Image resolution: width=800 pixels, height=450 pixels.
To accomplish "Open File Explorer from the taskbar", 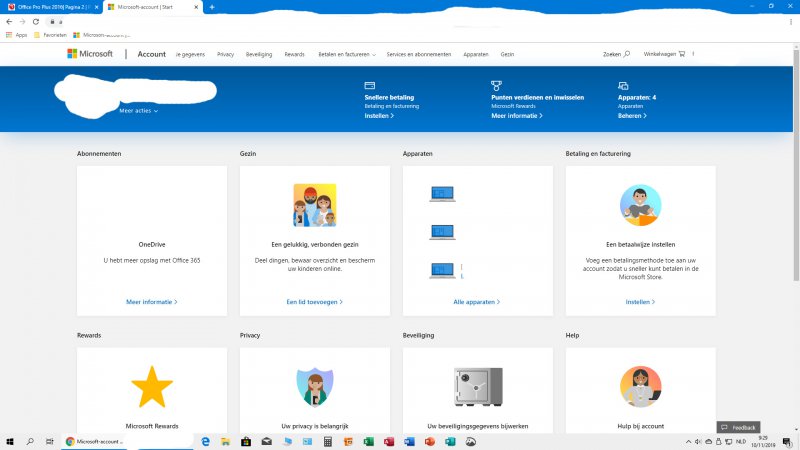I will 226,442.
